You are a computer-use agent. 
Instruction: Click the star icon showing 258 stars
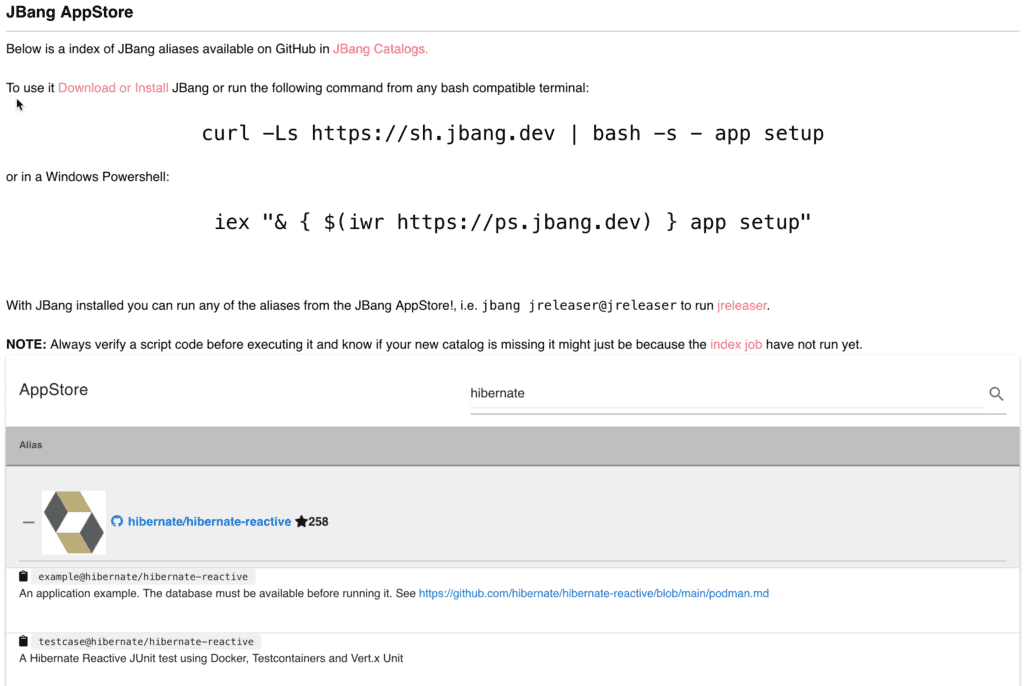300,520
